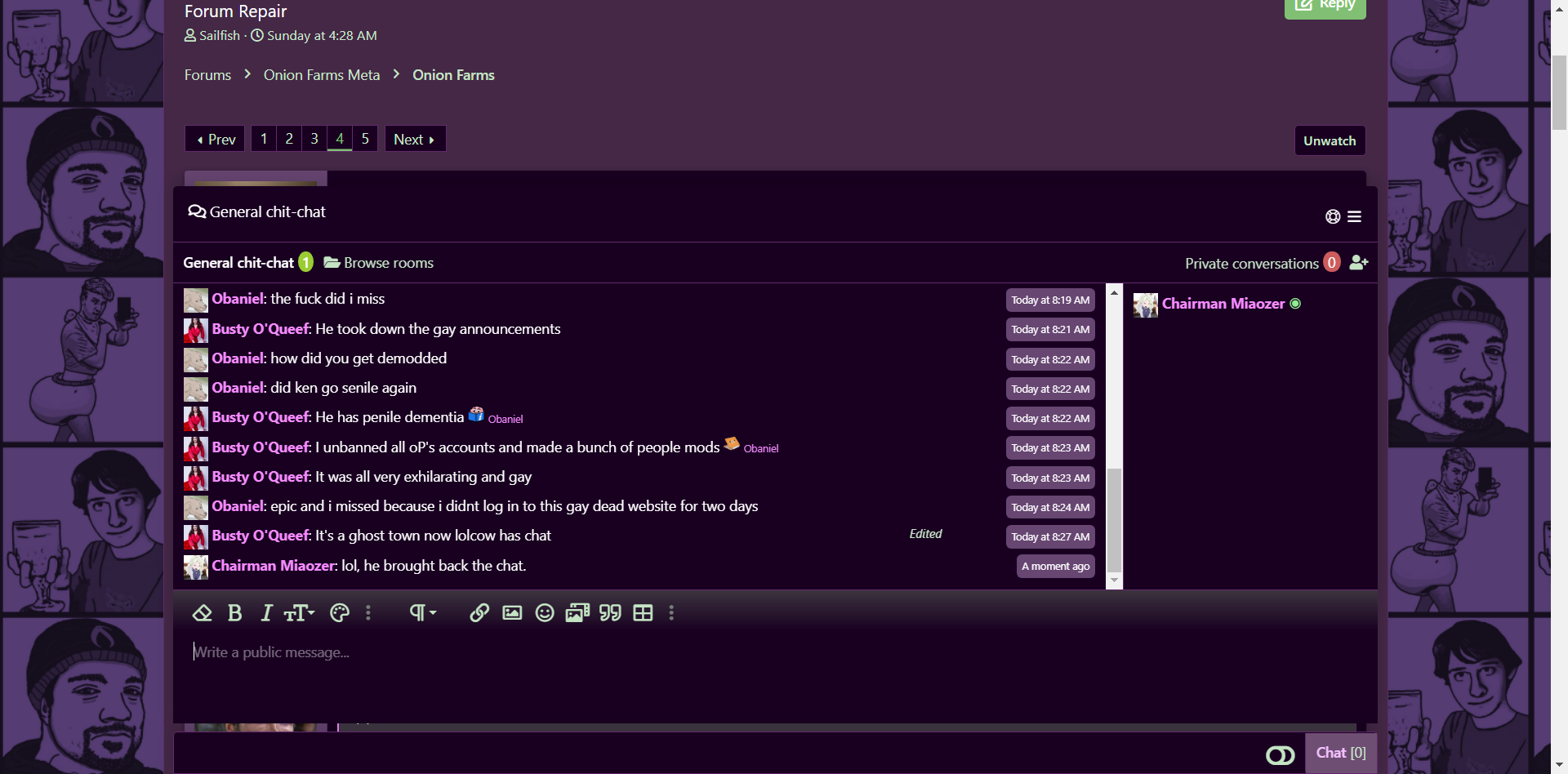Click the Unwatch button
This screenshot has height=774, width=1568.
tap(1330, 140)
